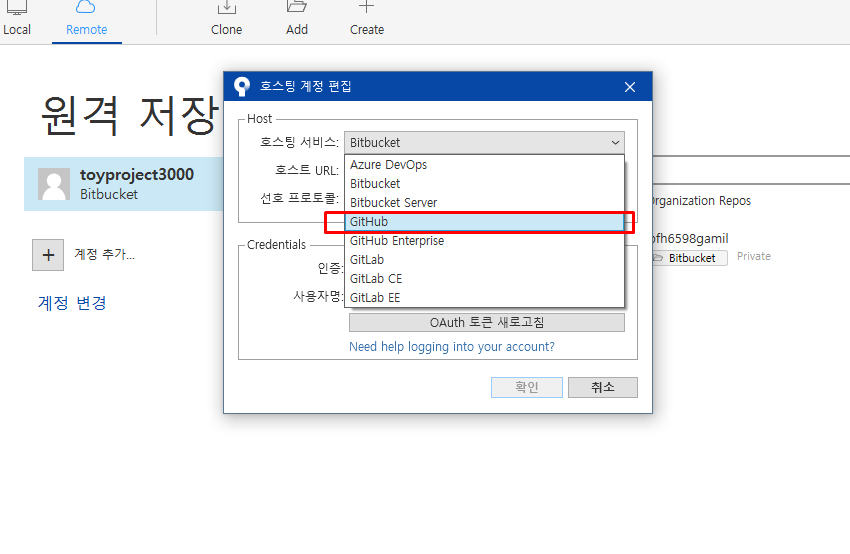Screen dimensions: 850x554
Task: Choose GitHub Enterprise from the list
Action: [x=484, y=241]
